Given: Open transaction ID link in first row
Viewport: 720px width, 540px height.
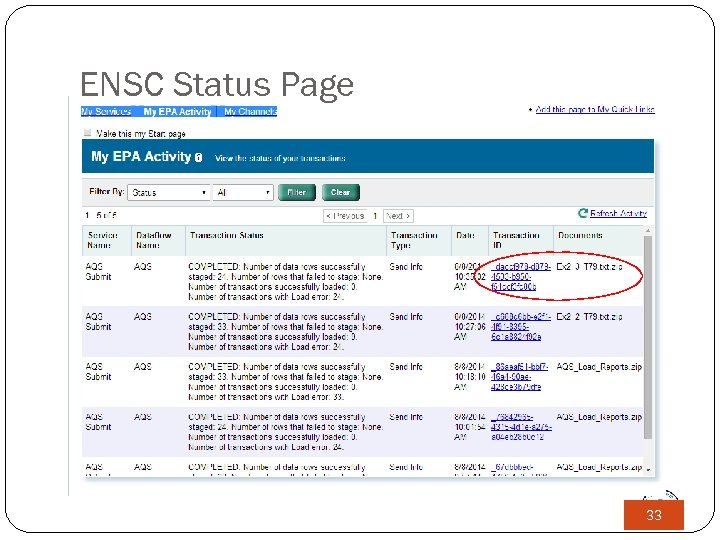Looking at the screenshot, I should point(521,276).
